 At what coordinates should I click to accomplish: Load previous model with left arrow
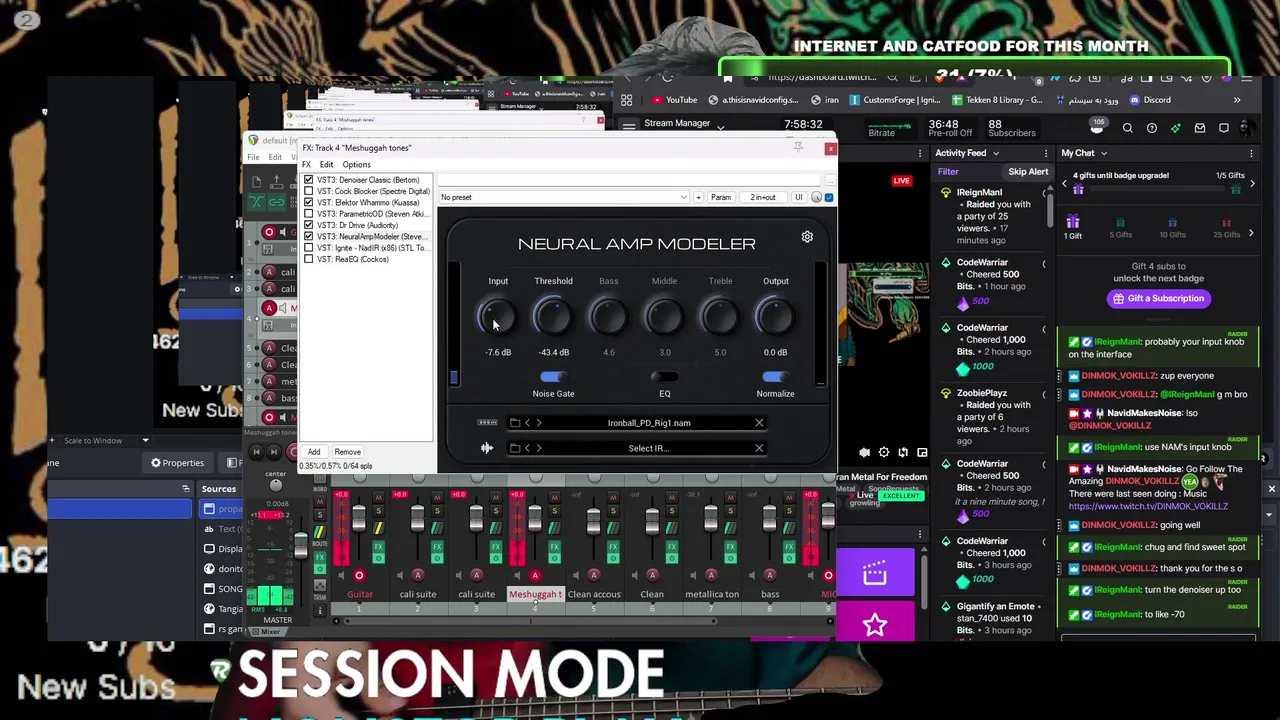528,423
